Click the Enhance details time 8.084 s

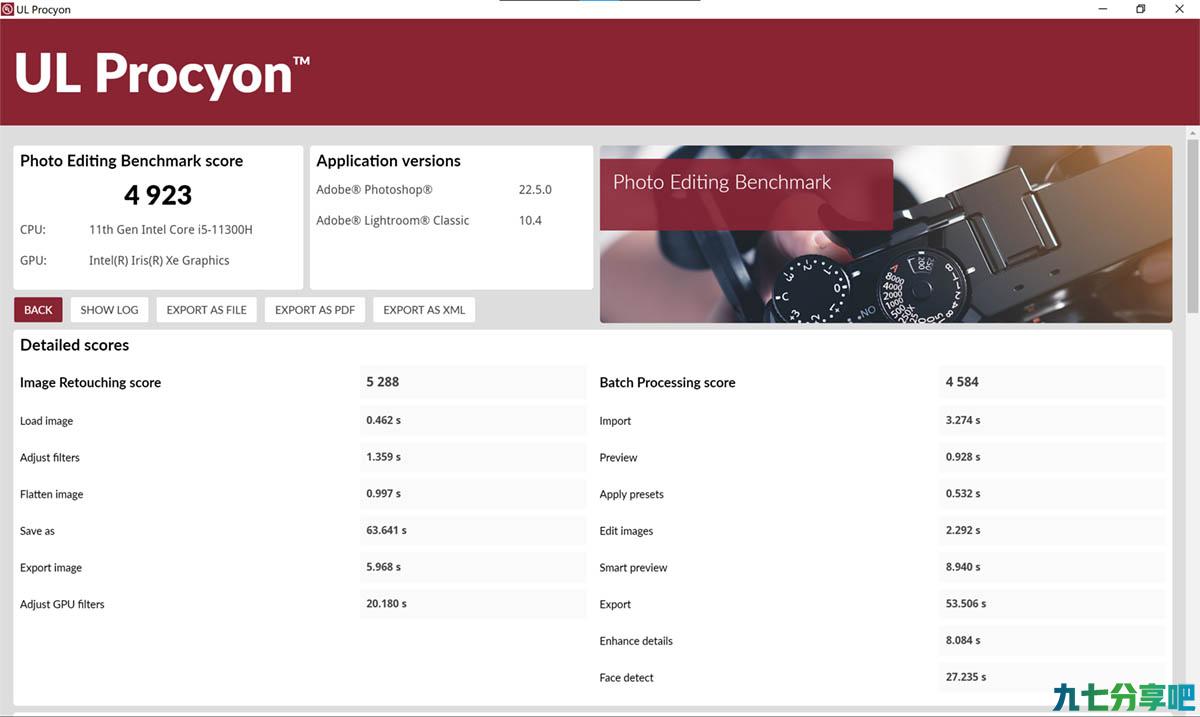tap(963, 641)
